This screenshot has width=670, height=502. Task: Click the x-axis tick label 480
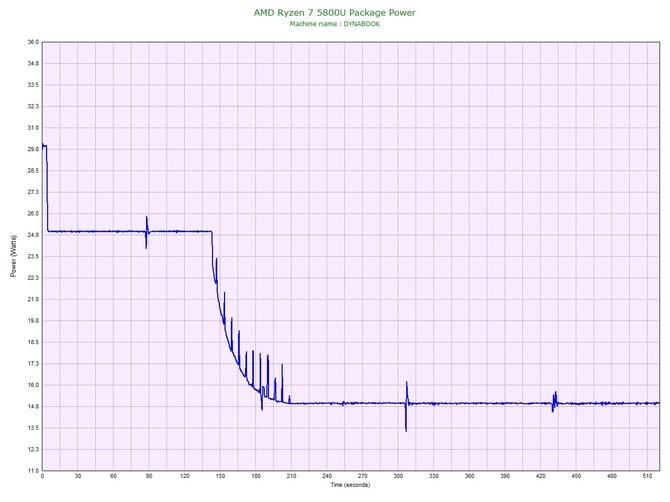[x=612, y=476]
